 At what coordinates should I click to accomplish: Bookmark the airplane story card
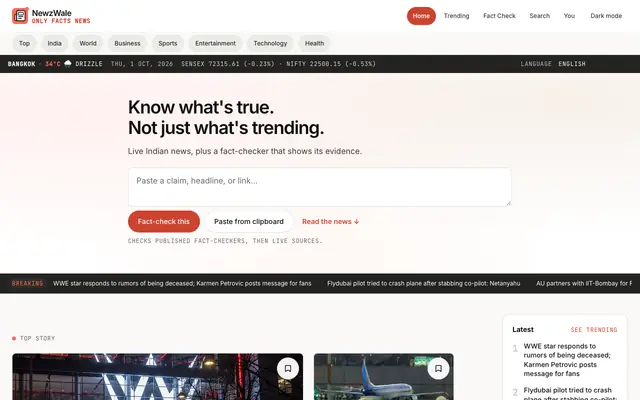coord(438,369)
